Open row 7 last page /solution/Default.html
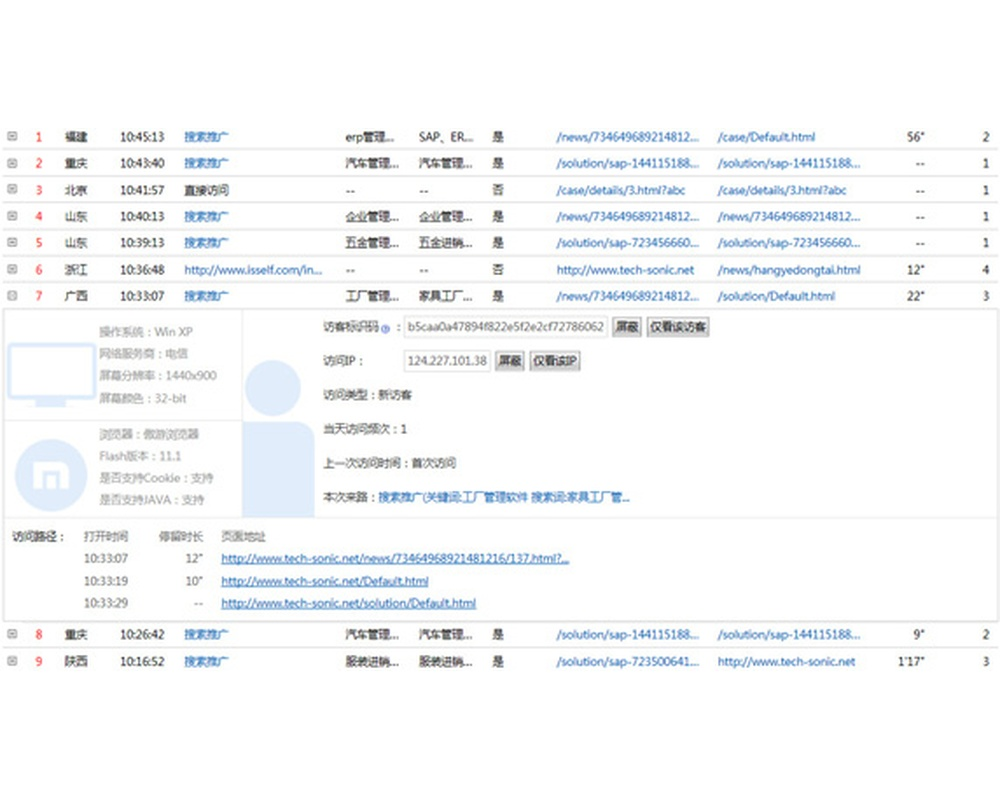Viewport: 1000px width, 800px height. 776,296
